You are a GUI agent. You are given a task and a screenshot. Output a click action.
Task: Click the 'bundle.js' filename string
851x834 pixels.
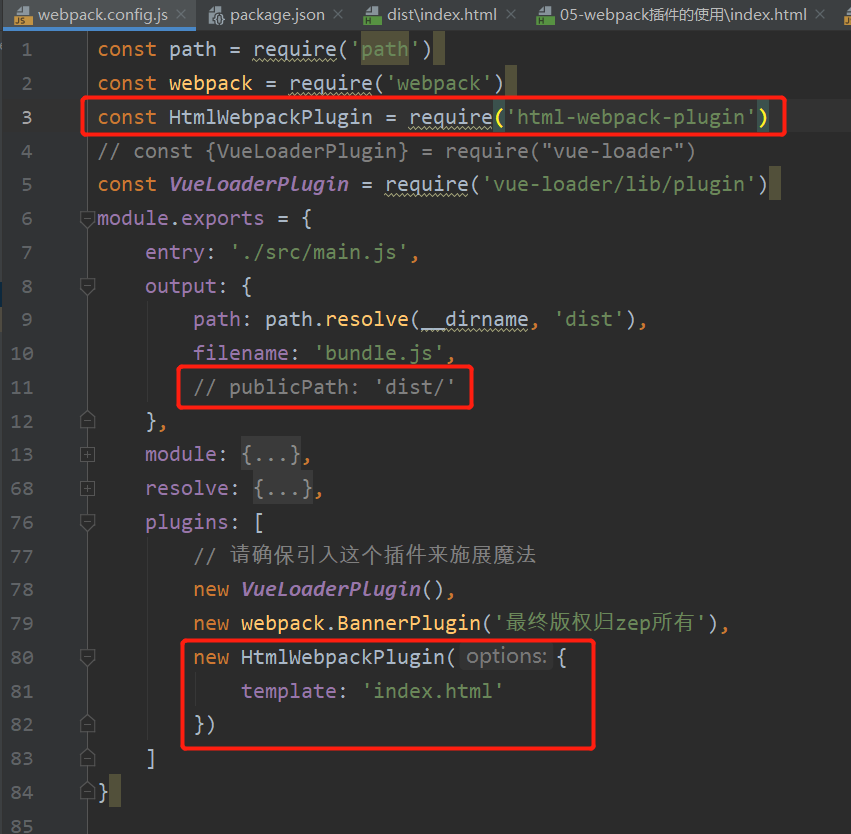379,353
